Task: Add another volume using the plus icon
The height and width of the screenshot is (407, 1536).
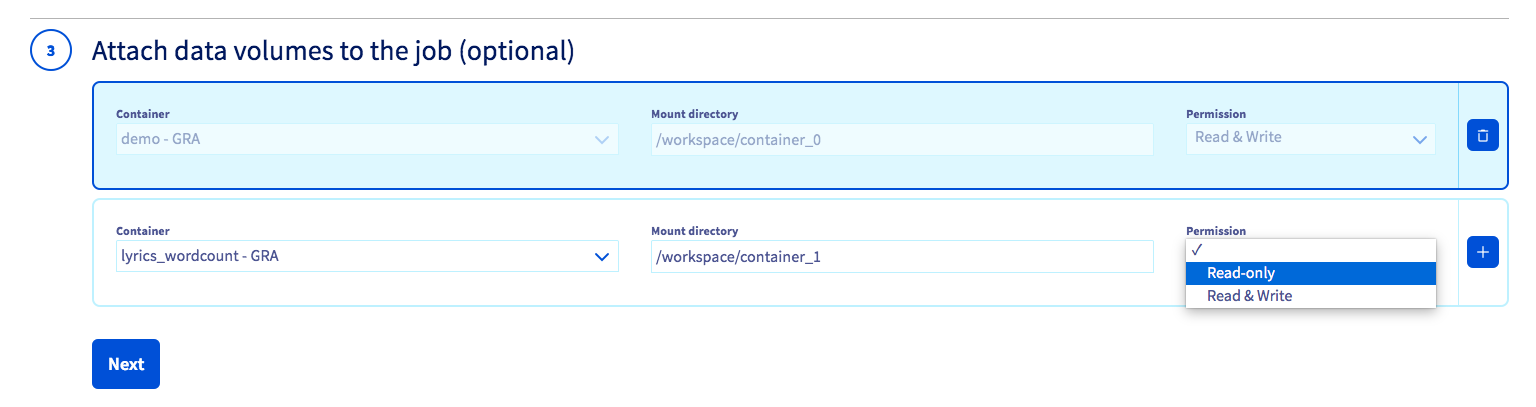Action: [1482, 252]
